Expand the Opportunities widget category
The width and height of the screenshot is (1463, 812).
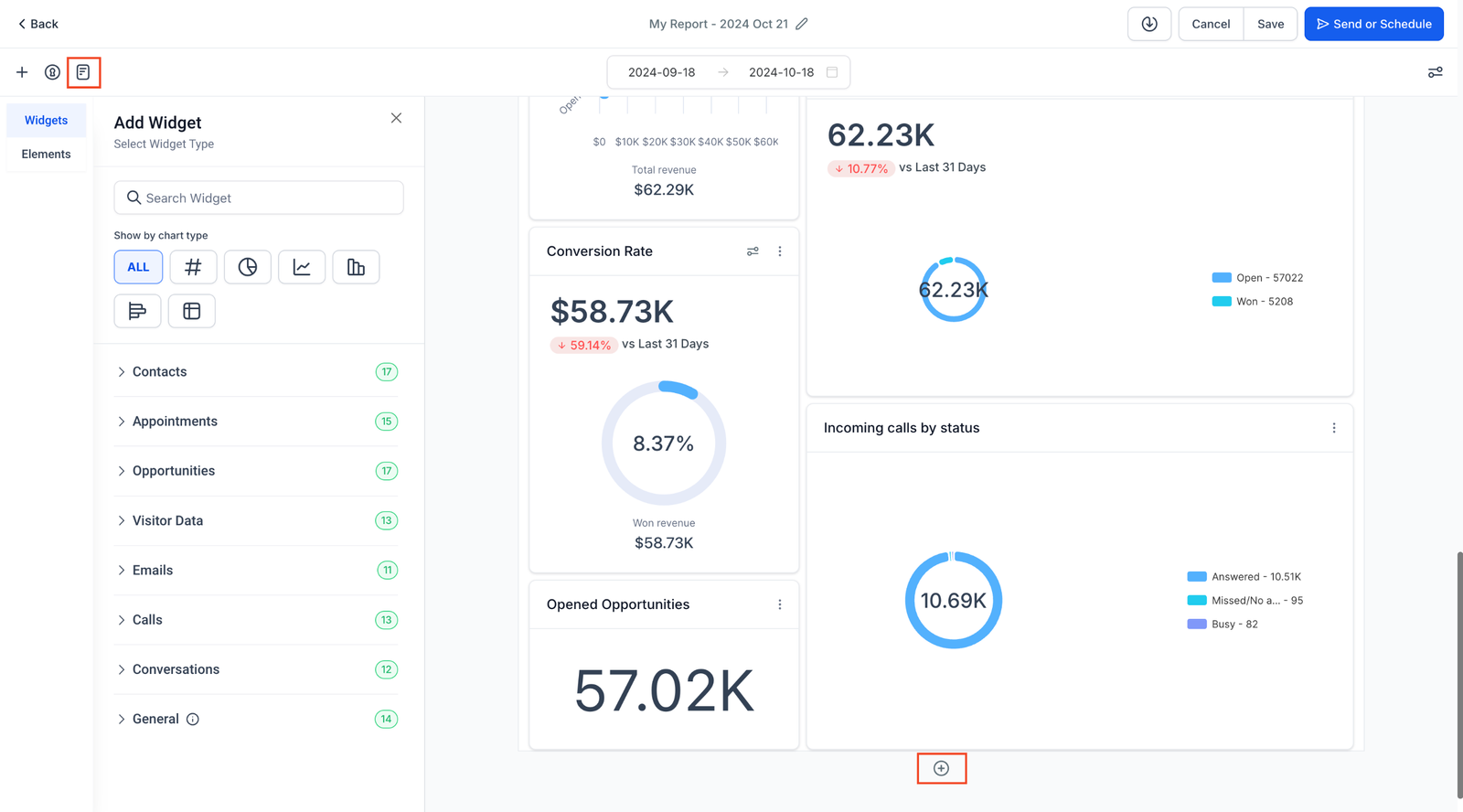174,471
